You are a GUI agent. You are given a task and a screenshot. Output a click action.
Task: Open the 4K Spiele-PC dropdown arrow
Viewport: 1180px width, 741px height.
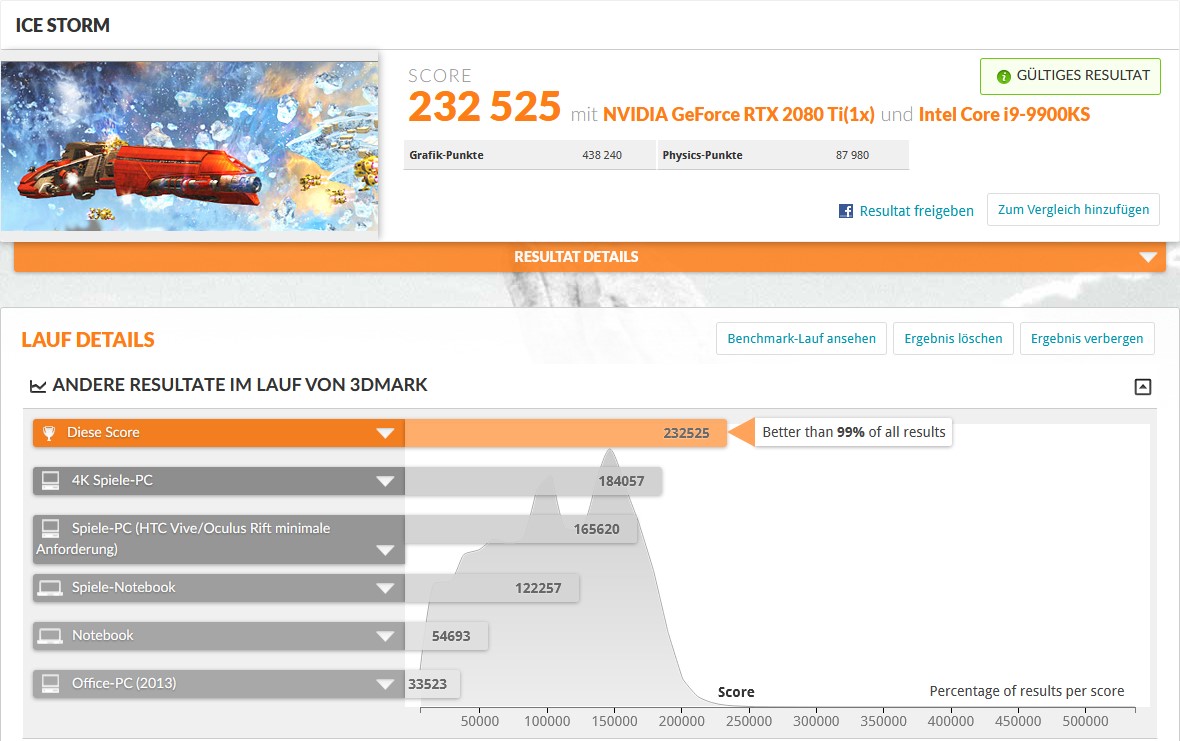pos(385,481)
